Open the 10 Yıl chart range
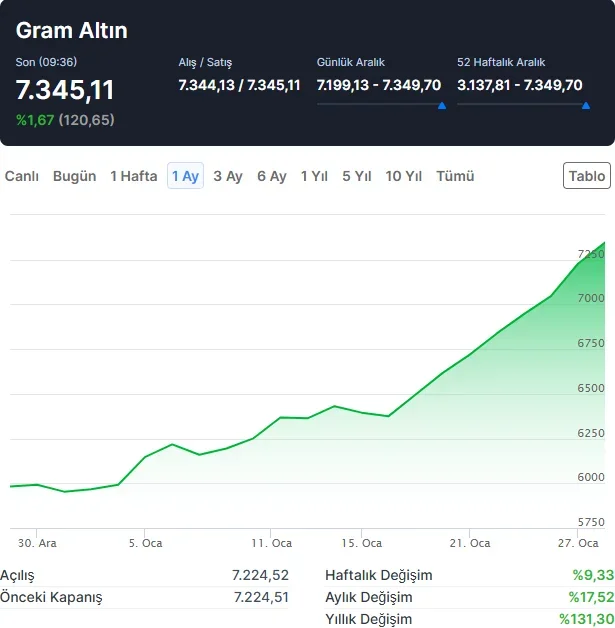Screen dimensions: 615x628 coord(404,176)
